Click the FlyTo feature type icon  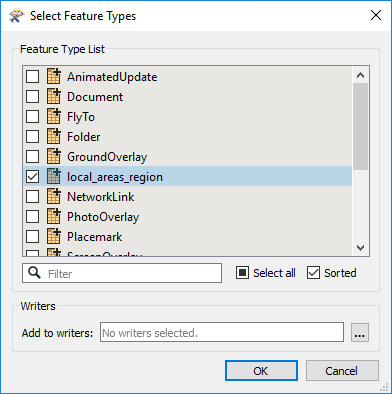click(54, 116)
